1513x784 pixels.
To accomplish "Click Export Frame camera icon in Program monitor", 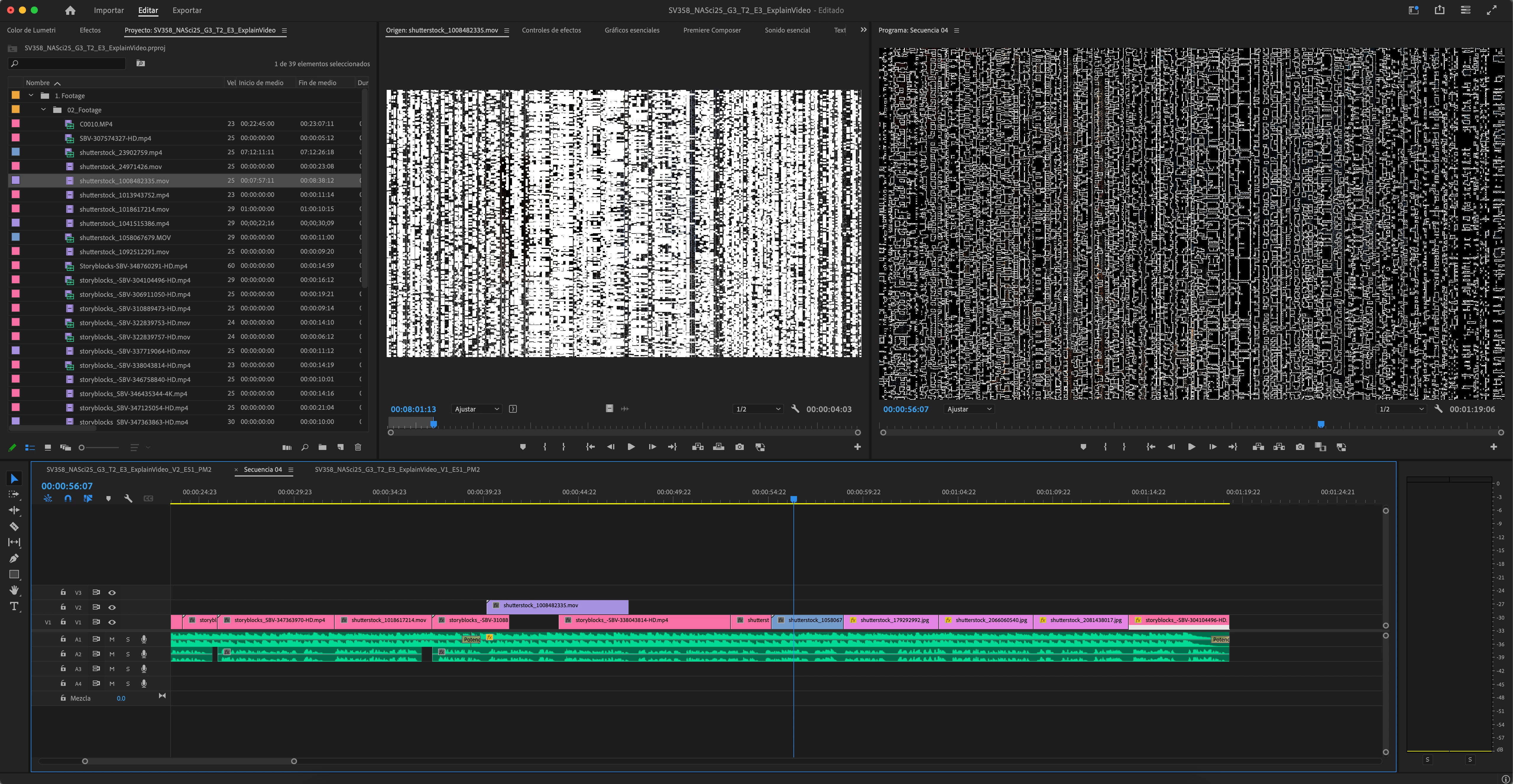I will click(x=1300, y=447).
